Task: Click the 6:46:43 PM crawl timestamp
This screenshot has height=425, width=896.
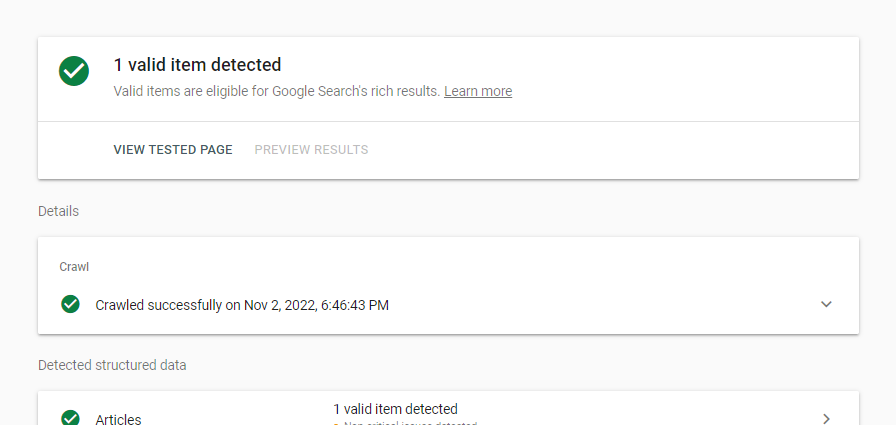Action: point(355,305)
